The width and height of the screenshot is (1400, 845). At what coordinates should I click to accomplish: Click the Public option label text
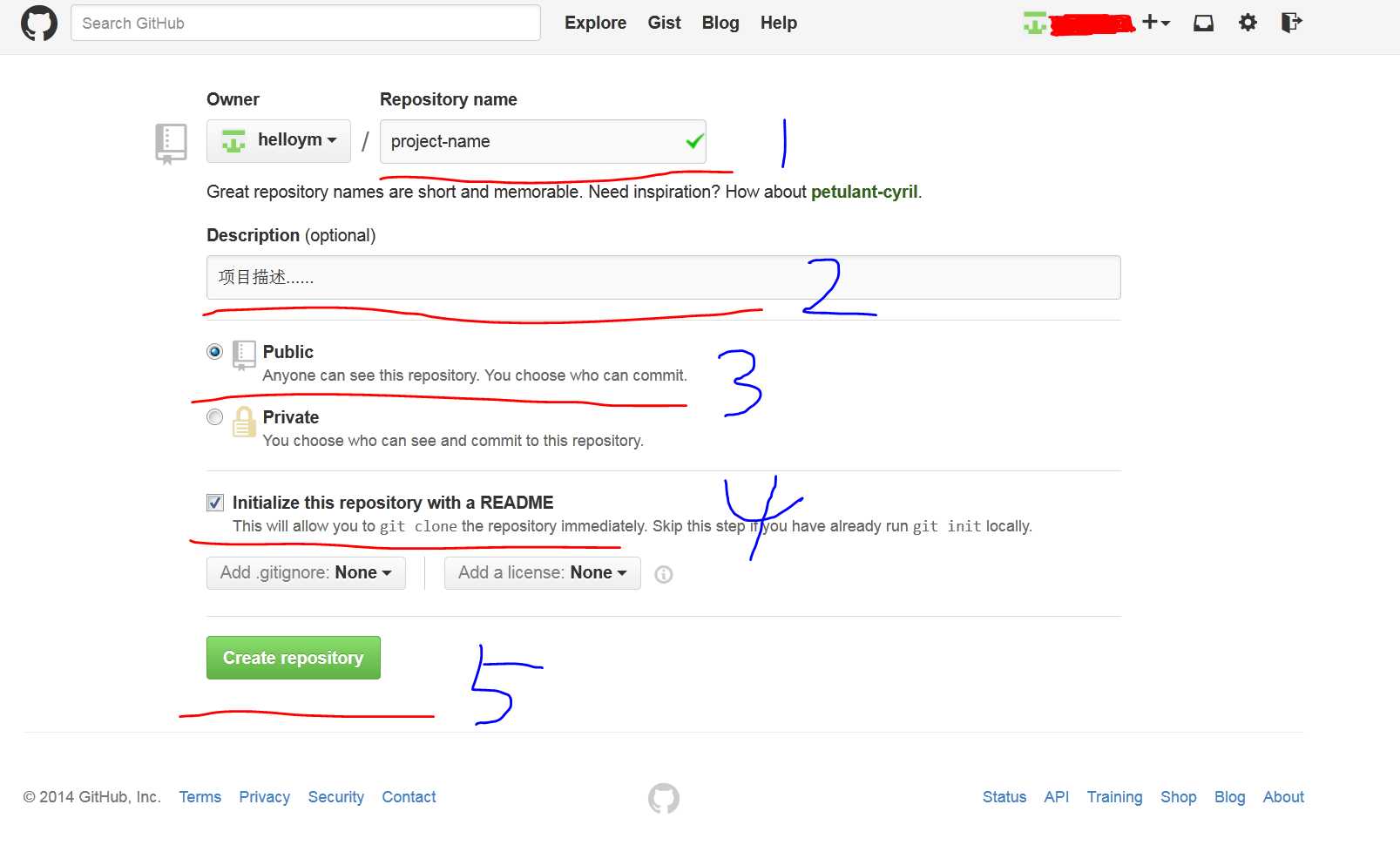pyautogui.click(x=288, y=352)
